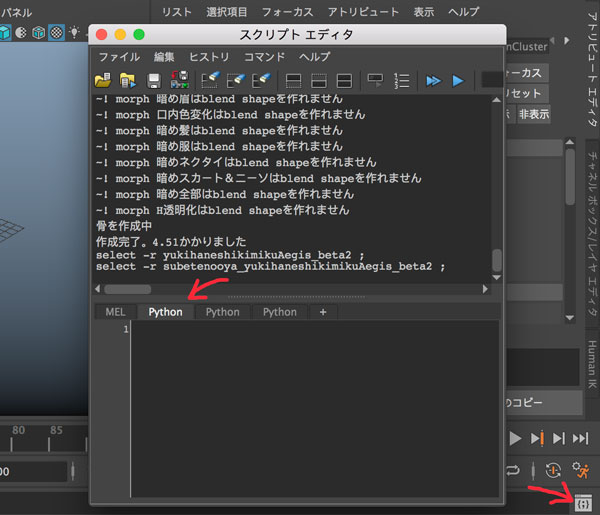Viewport: 600px width, 515px height.
Task: Open the コマンド menu
Action: tap(264, 57)
